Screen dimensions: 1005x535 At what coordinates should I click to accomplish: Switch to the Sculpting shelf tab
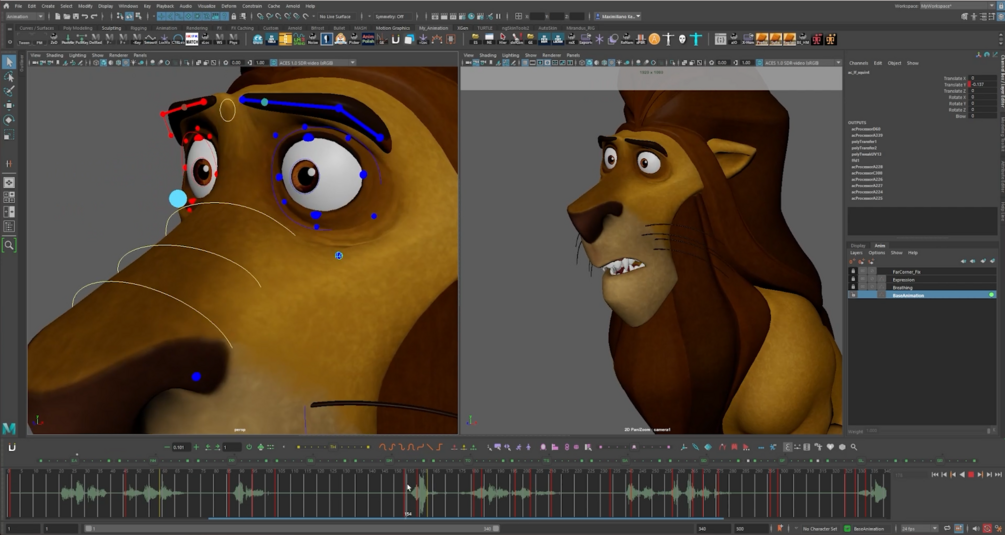[x=111, y=28]
